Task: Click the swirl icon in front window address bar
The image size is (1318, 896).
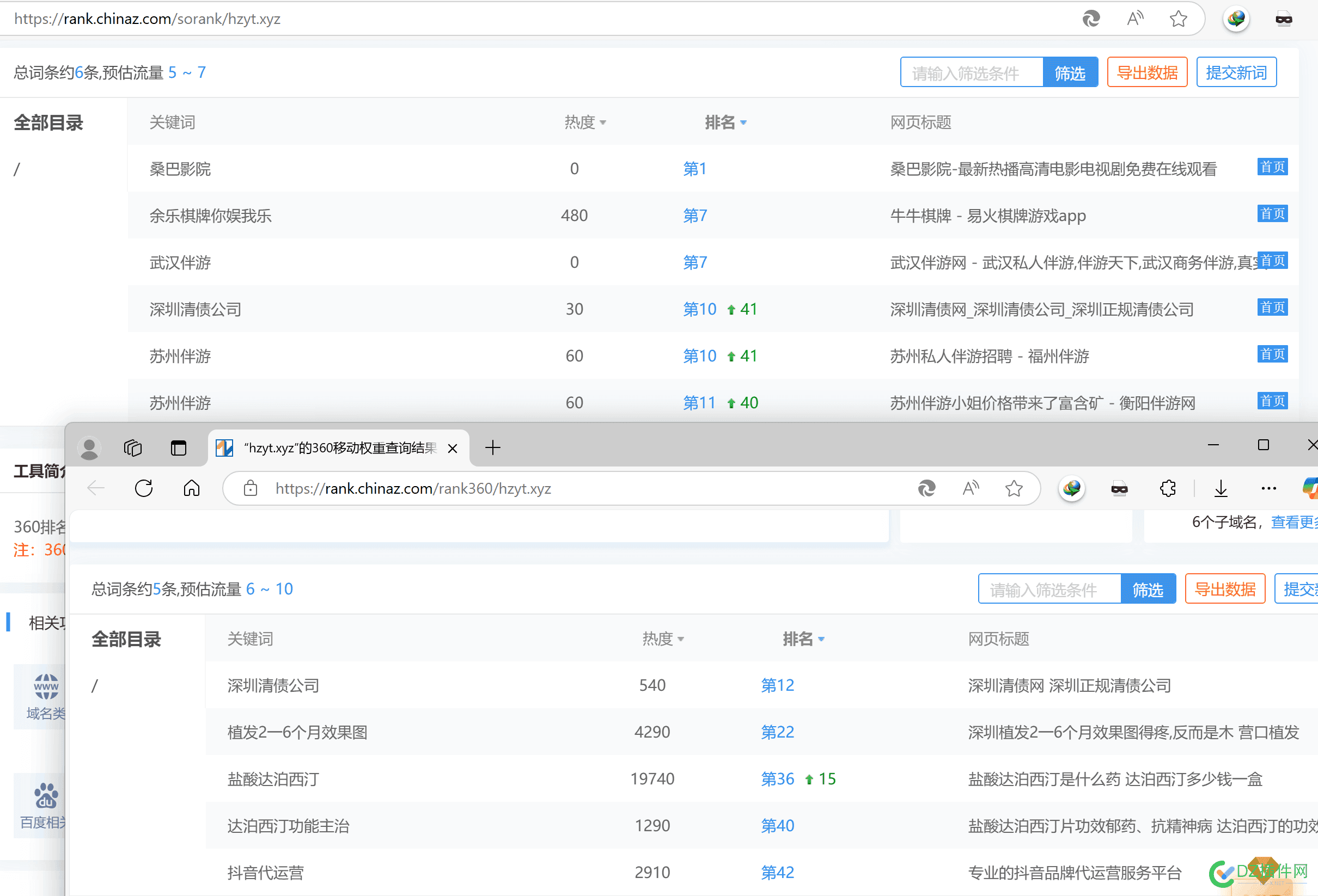Action: (x=926, y=488)
